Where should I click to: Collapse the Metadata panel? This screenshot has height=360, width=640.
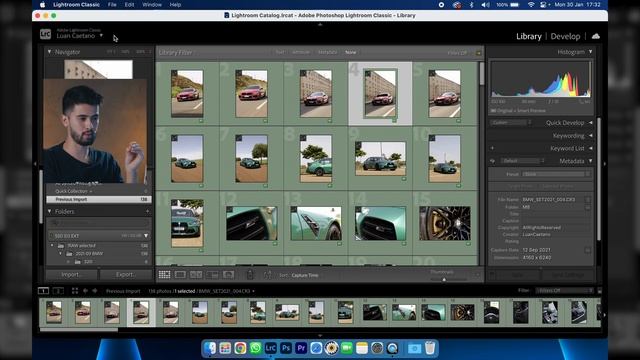pyautogui.click(x=590, y=161)
